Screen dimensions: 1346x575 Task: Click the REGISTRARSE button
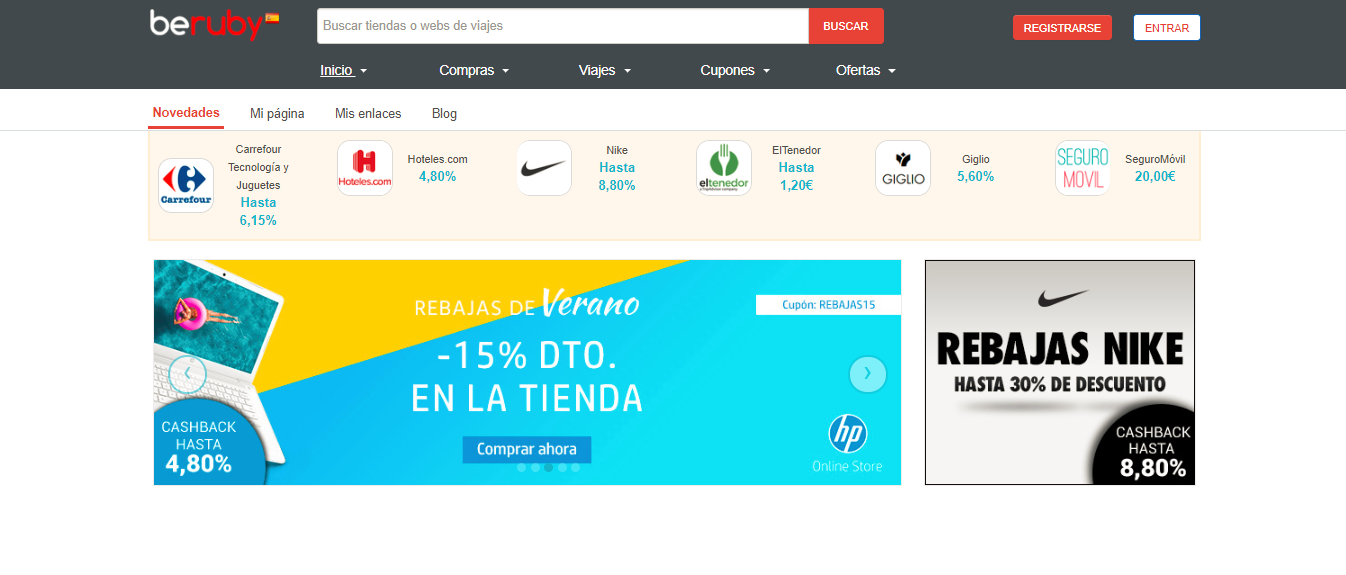(x=1062, y=28)
